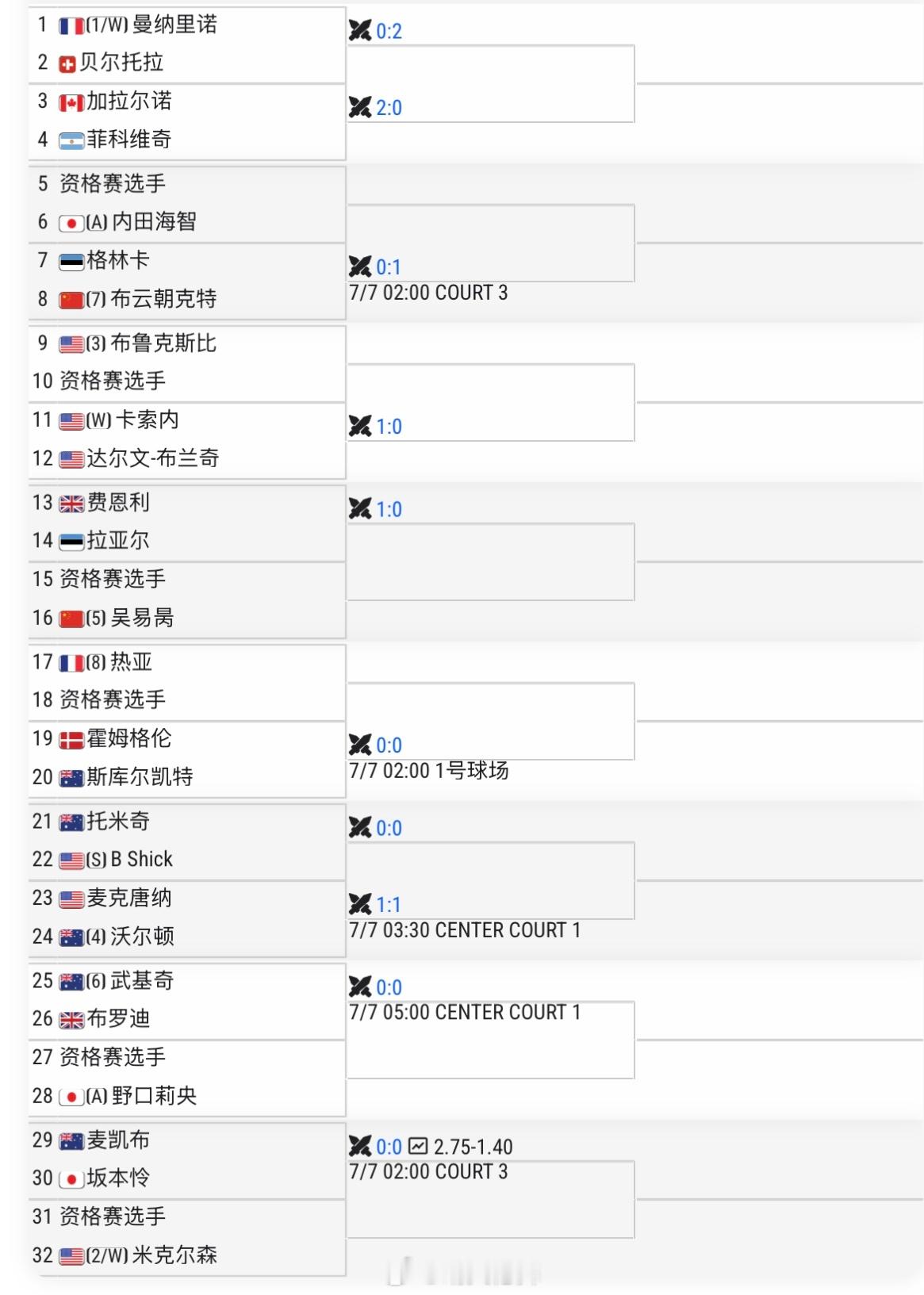Click the 7/7 03:30 CENTER COURT 1 schedule
Image resolution: width=924 pixels, height=1295 pixels.
(465, 930)
